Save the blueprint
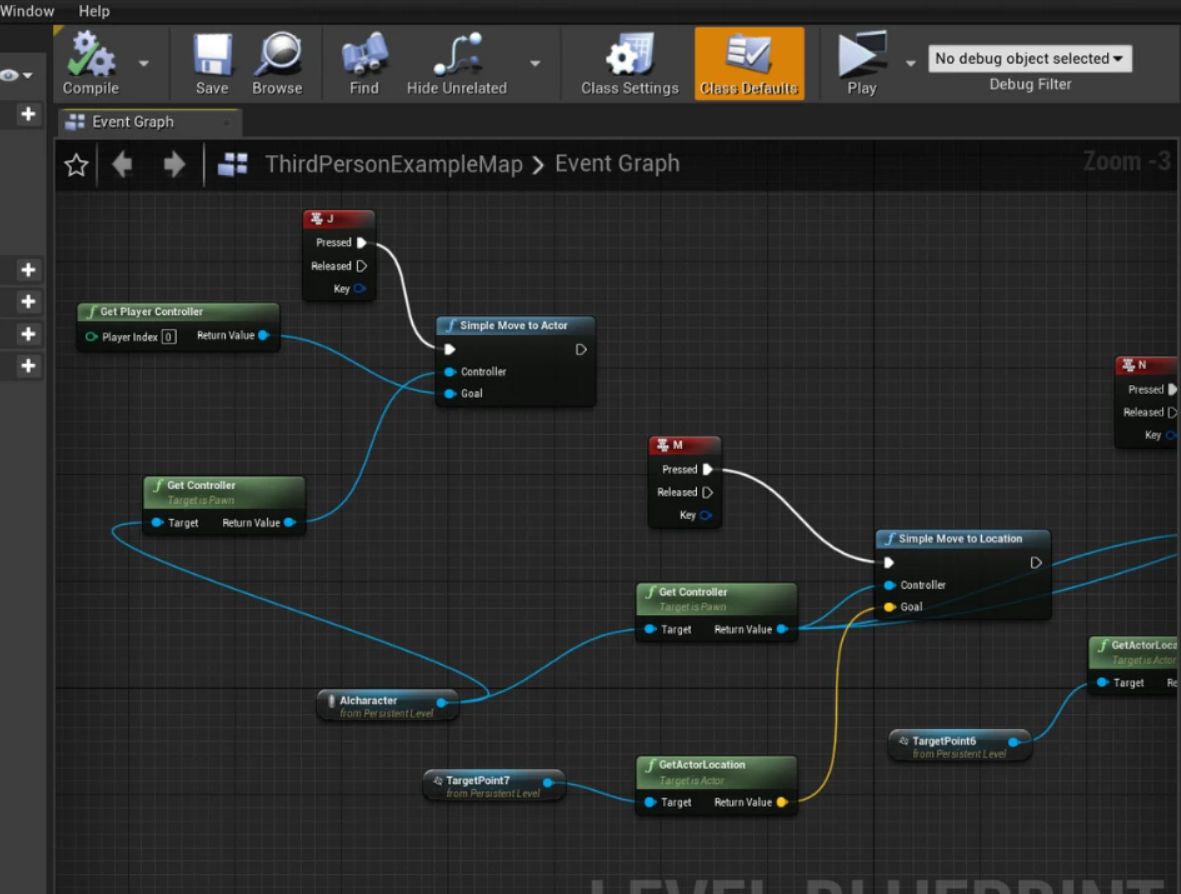 (212, 63)
